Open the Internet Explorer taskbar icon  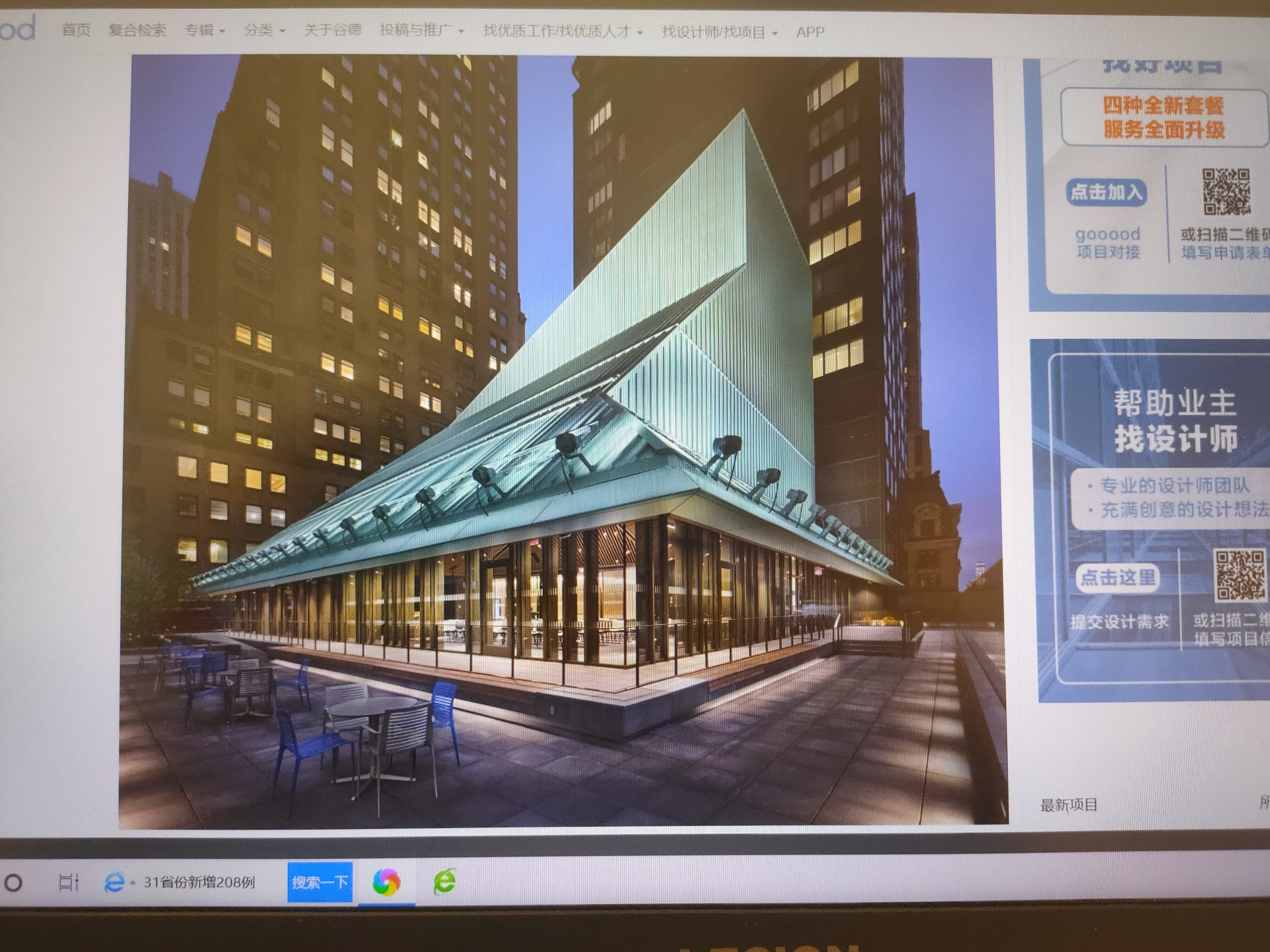pyautogui.click(x=114, y=882)
